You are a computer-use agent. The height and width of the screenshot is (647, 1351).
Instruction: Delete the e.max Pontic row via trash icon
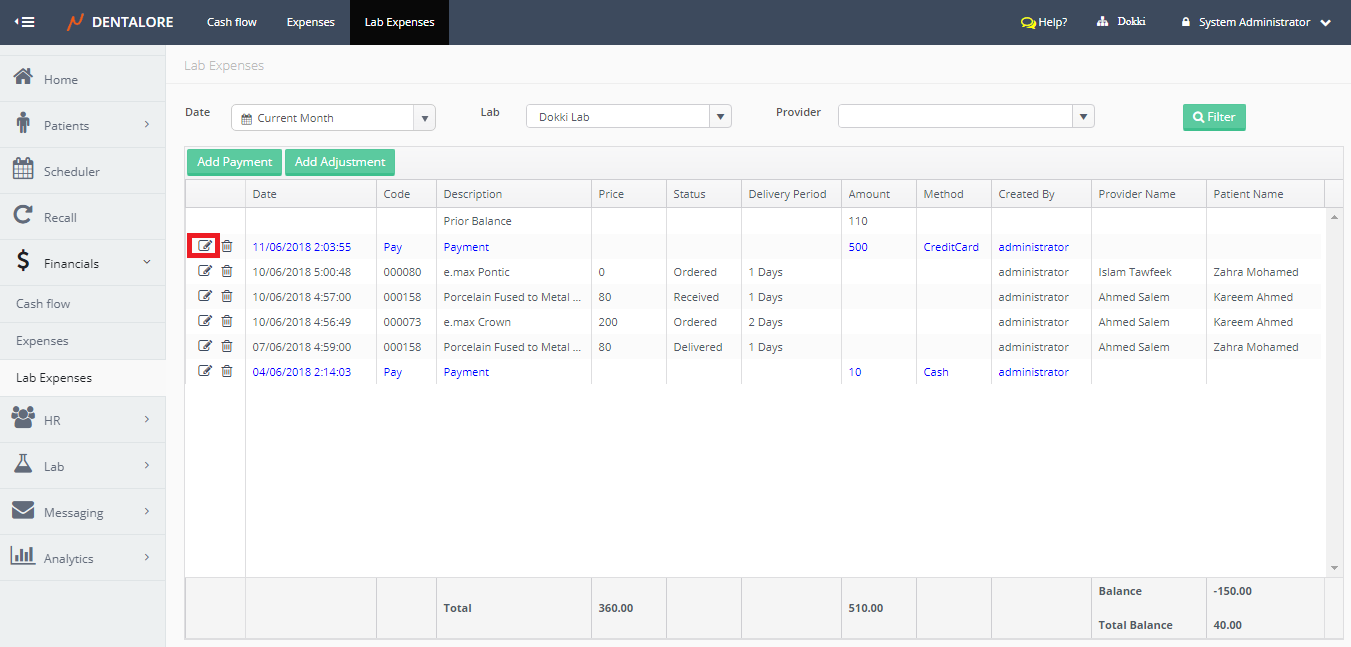point(227,271)
